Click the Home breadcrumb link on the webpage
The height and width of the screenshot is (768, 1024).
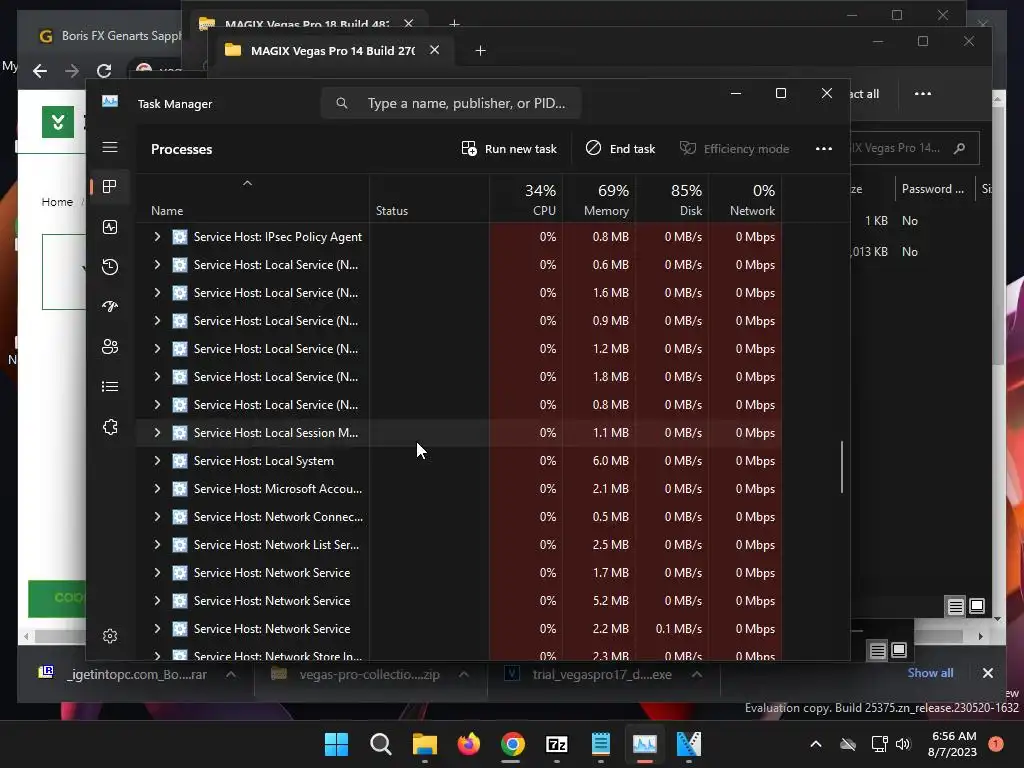(x=57, y=202)
